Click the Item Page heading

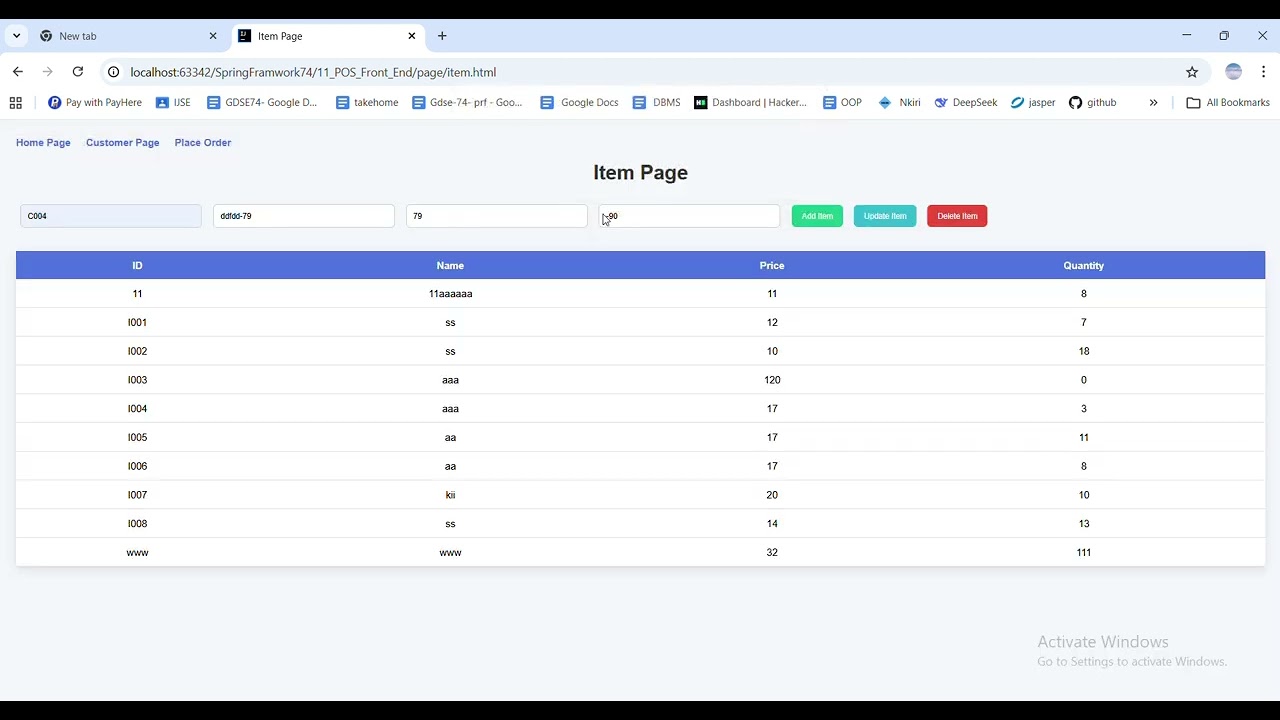click(640, 172)
